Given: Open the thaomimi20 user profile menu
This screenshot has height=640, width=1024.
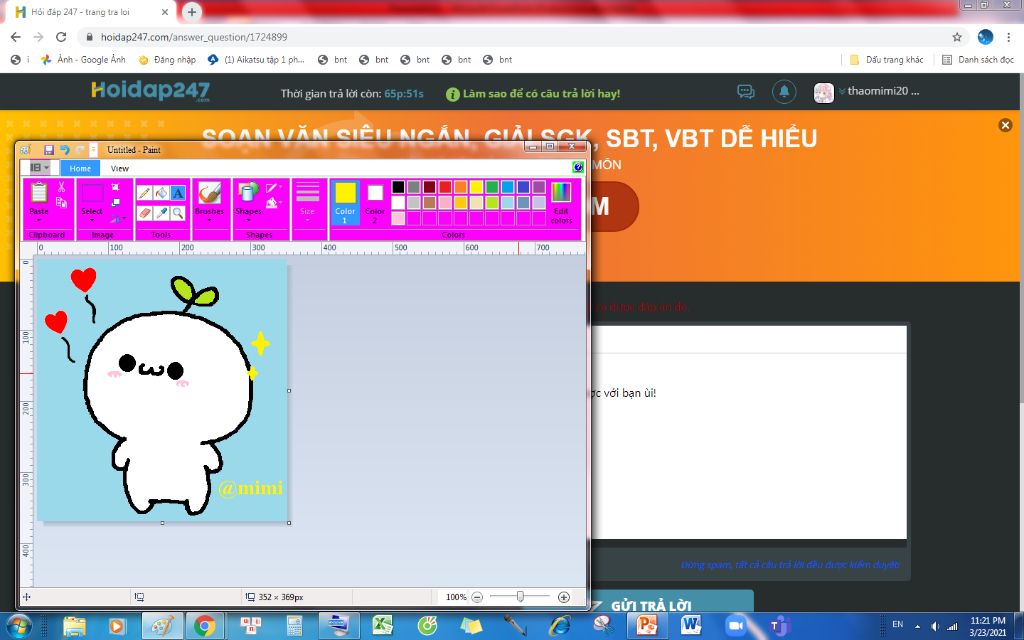Looking at the screenshot, I should coord(867,91).
